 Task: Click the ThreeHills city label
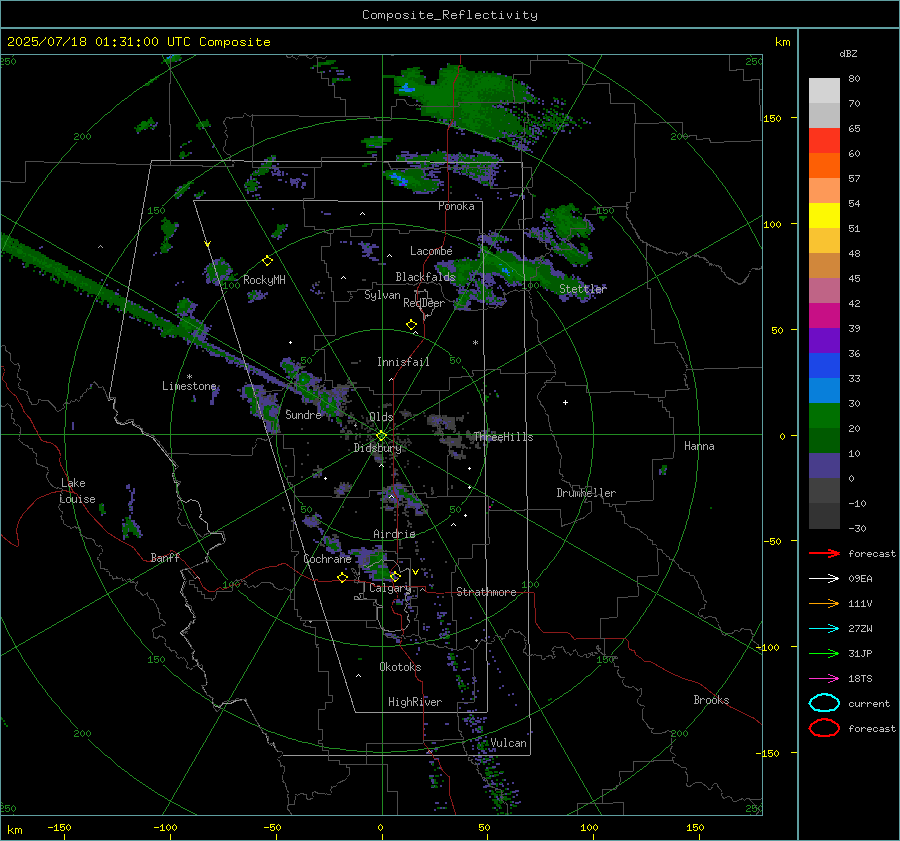click(x=503, y=437)
